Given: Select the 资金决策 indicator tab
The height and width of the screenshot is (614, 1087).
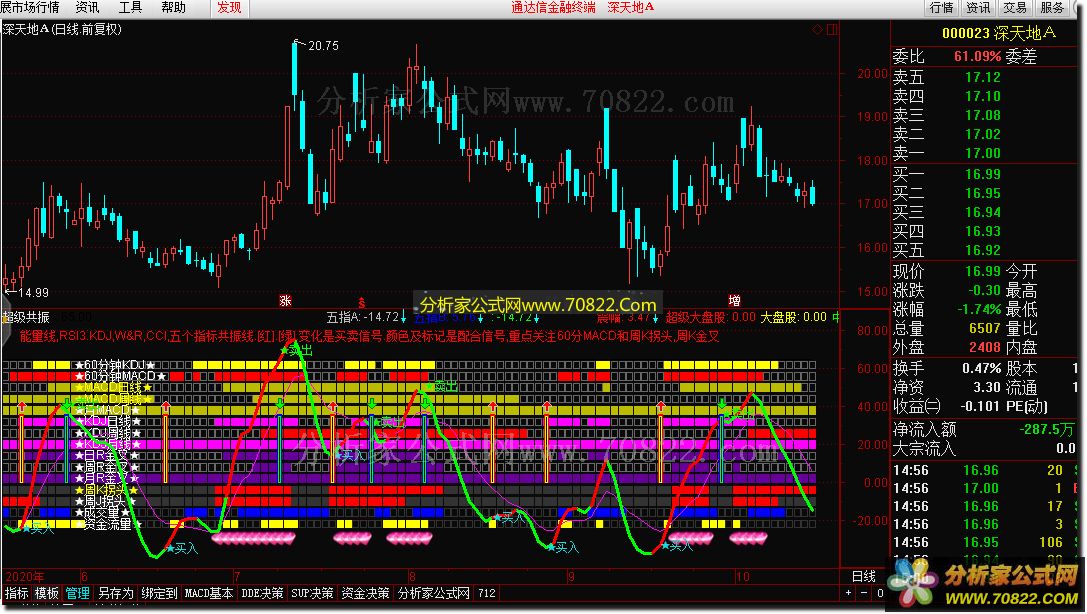Looking at the screenshot, I should coord(365,593).
